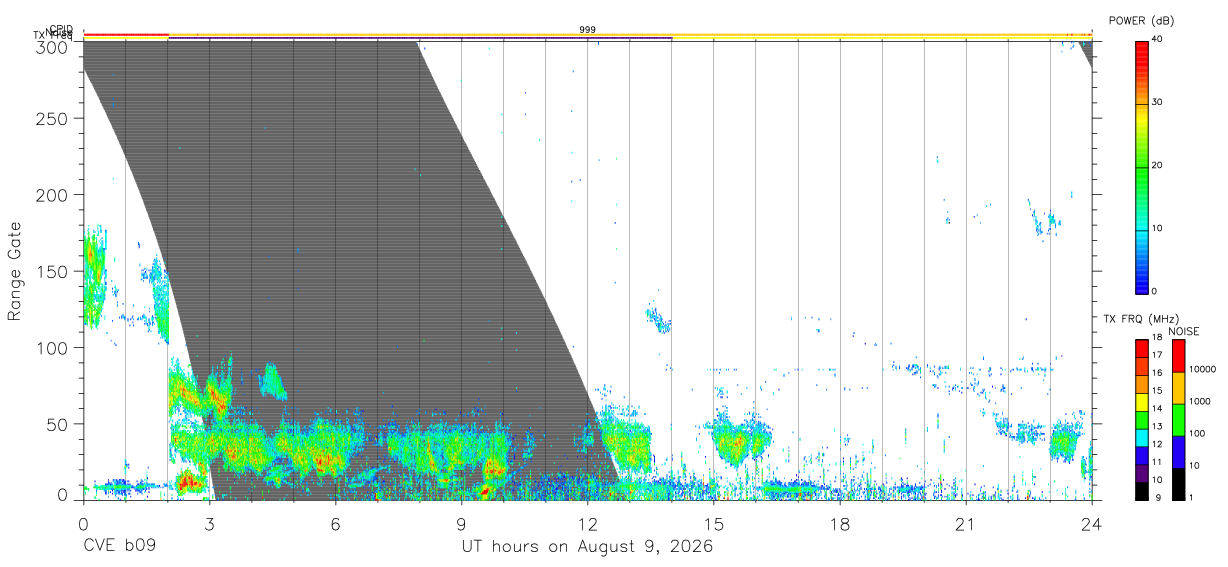Select the 1000 label on NOISE scale
The image size is (1228, 567).
click(1200, 402)
